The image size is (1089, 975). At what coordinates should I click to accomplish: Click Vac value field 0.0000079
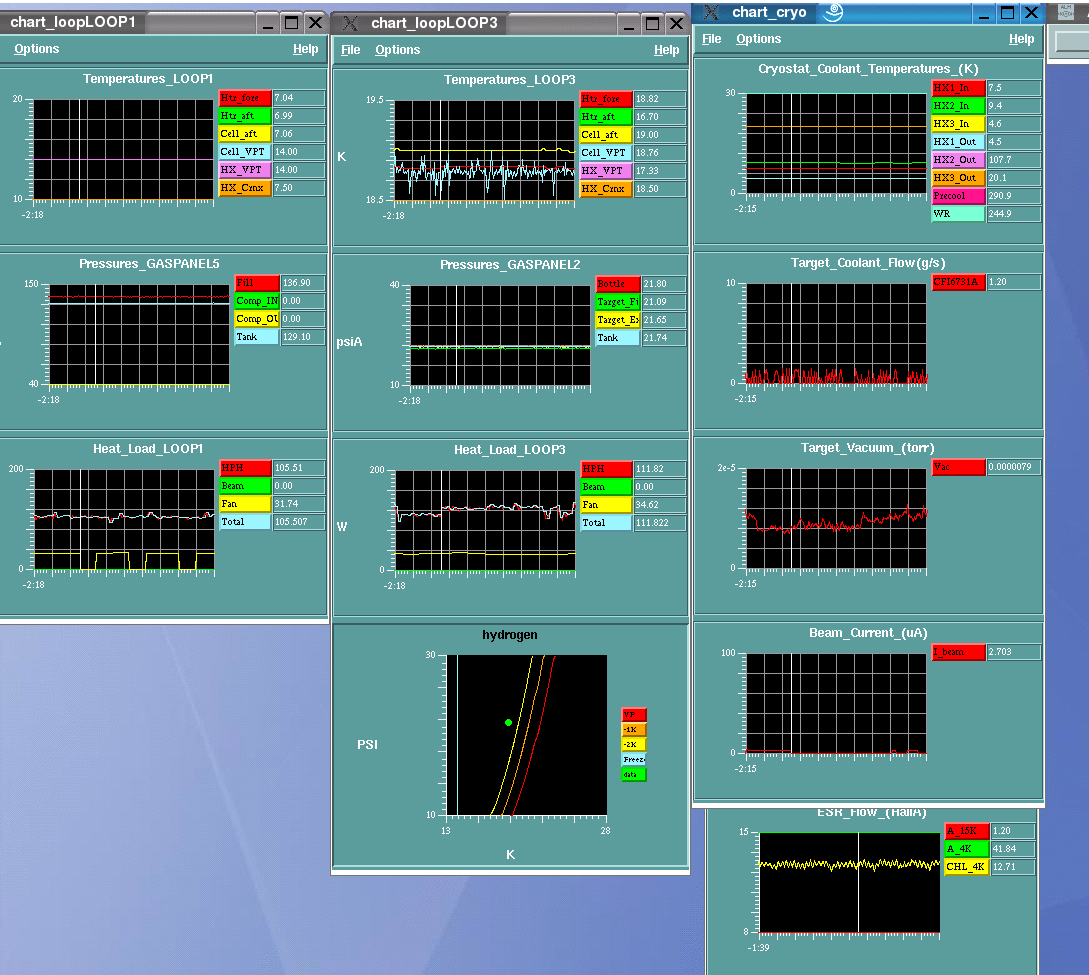(1014, 467)
